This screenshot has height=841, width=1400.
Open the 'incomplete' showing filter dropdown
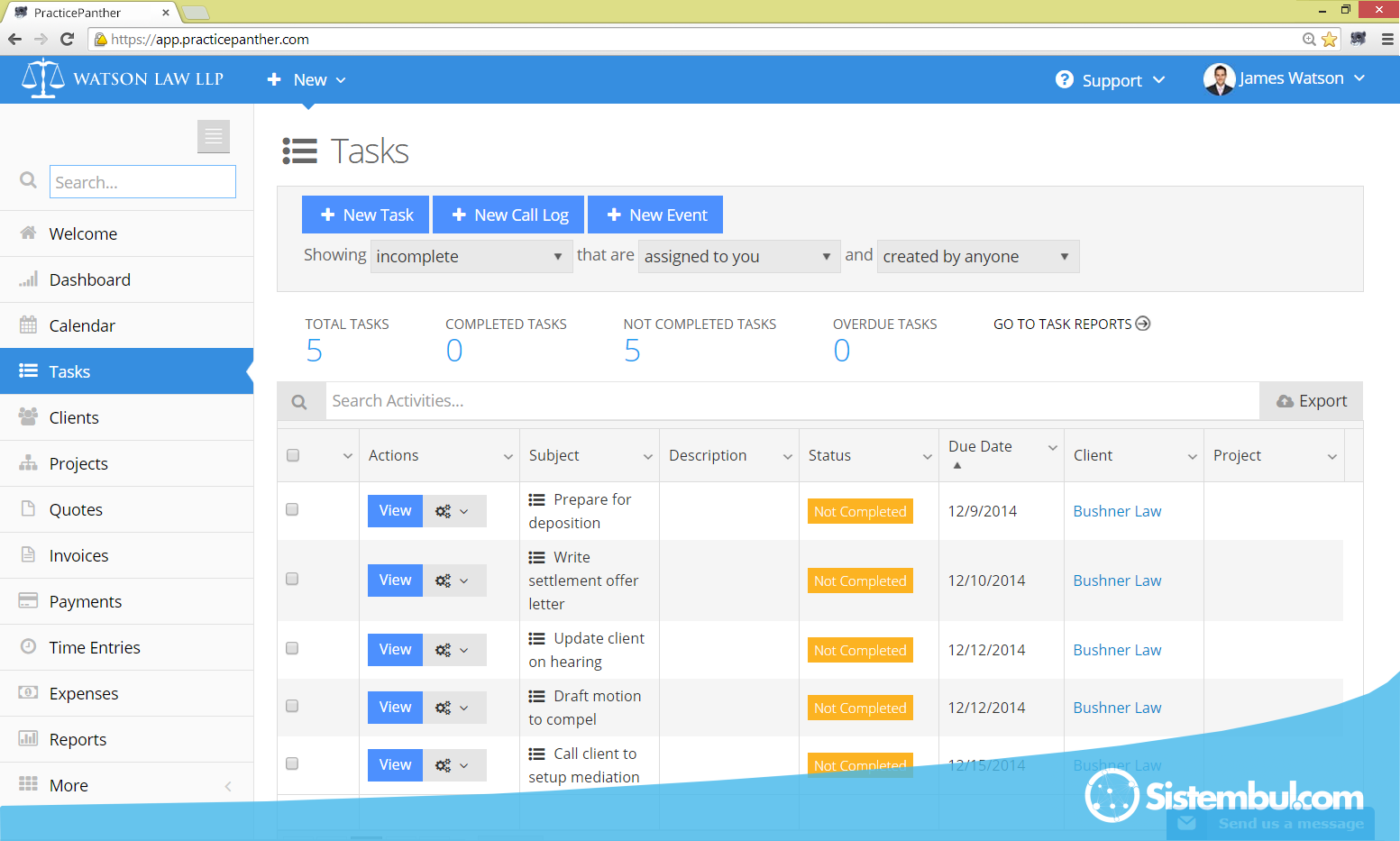point(471,257)
